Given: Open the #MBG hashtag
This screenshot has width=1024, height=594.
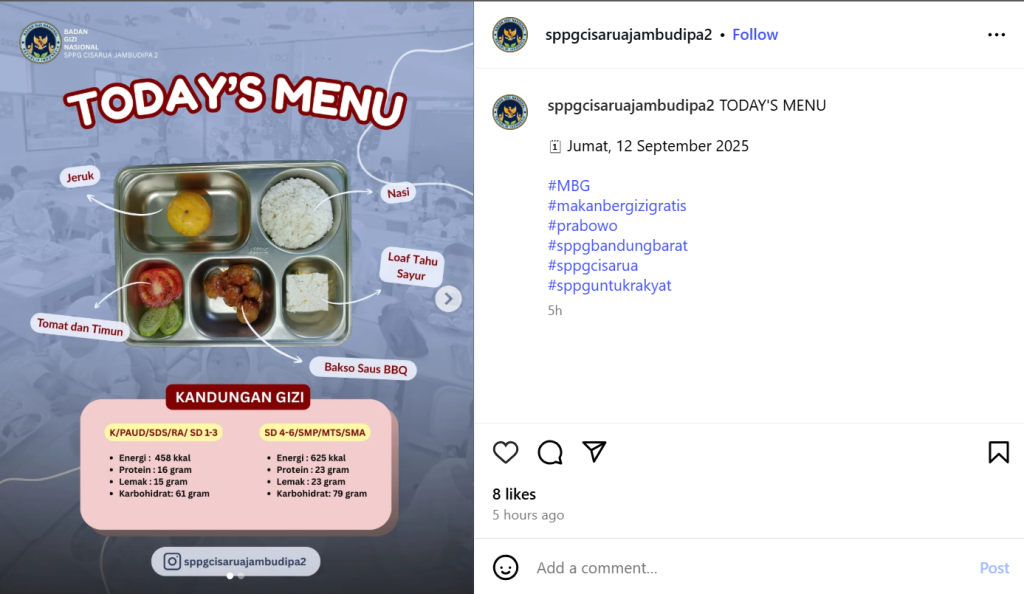Looking at the screenshot, I should 568,186.
